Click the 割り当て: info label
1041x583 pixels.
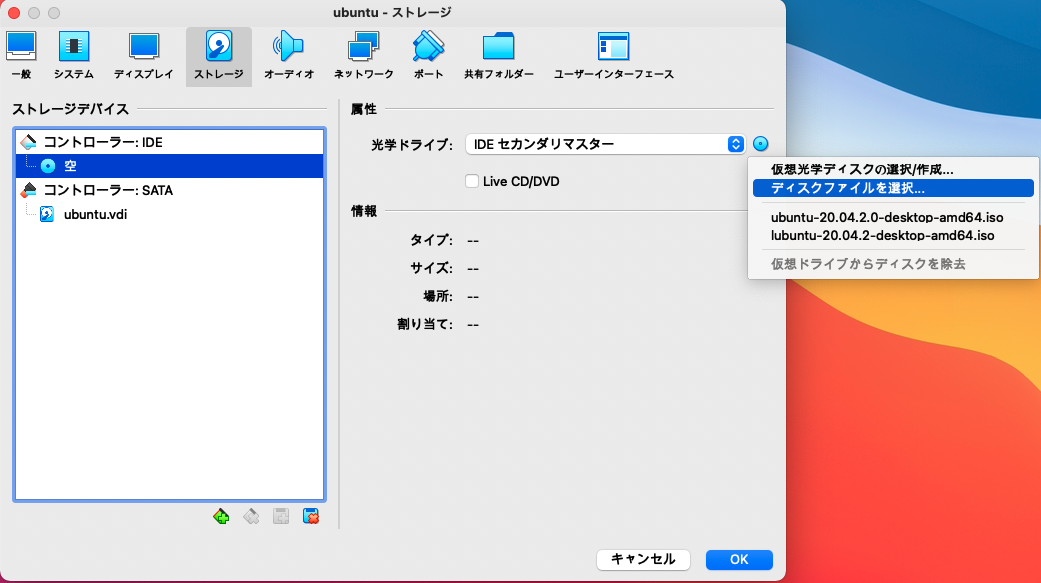(x=425, y=325)
